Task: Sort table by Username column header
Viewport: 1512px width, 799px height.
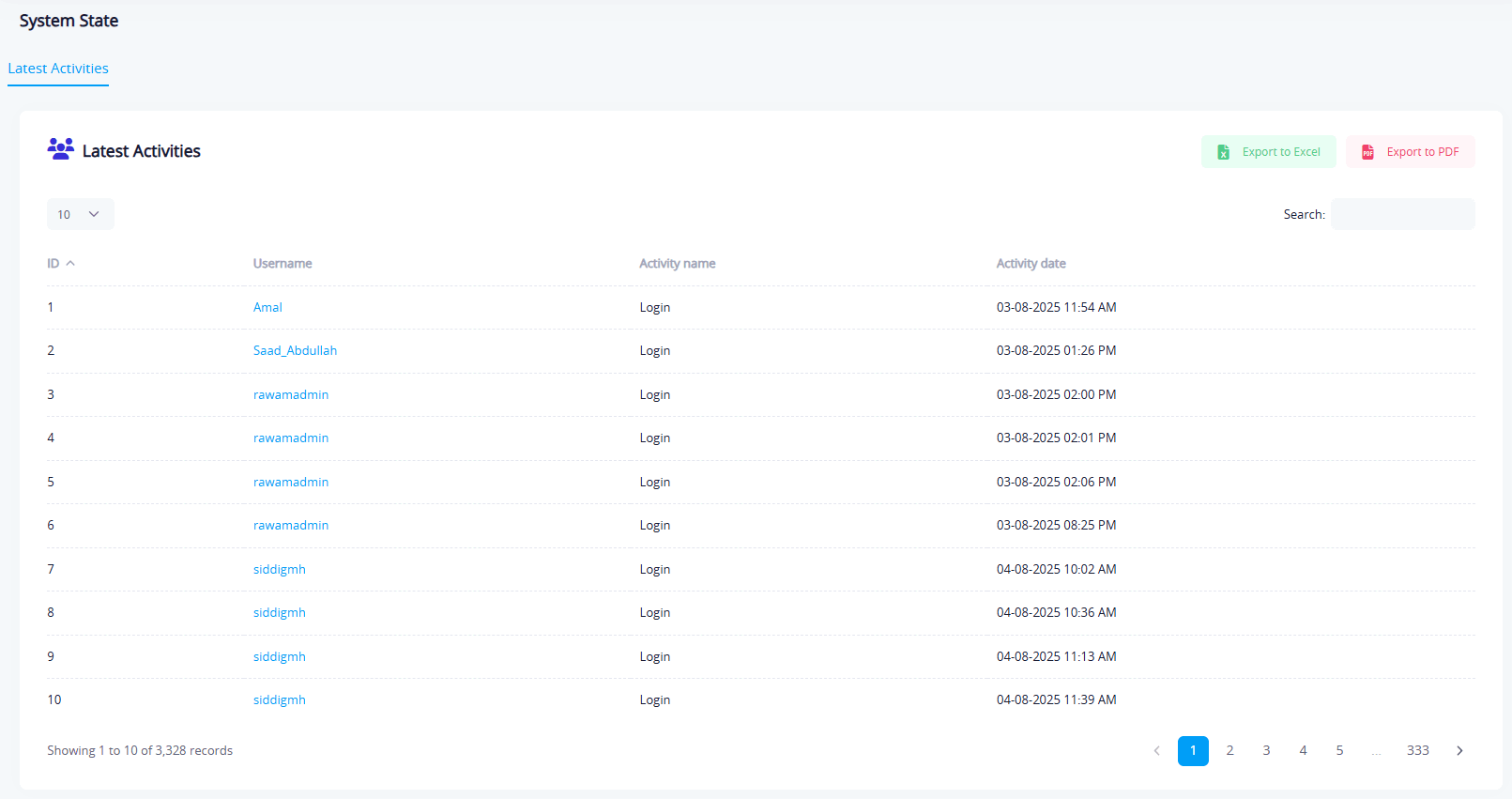Action: [283, 264]
